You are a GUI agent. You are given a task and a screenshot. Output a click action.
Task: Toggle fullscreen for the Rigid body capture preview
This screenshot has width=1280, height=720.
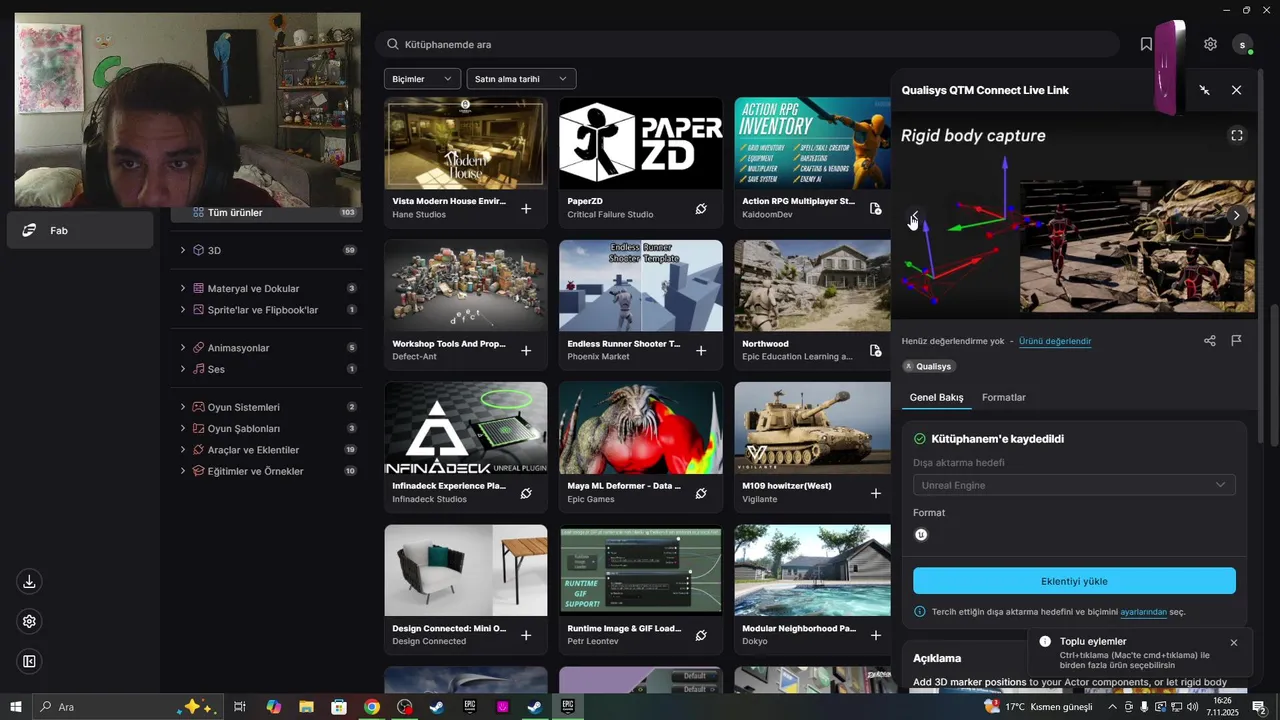[x=1237, y=135]
